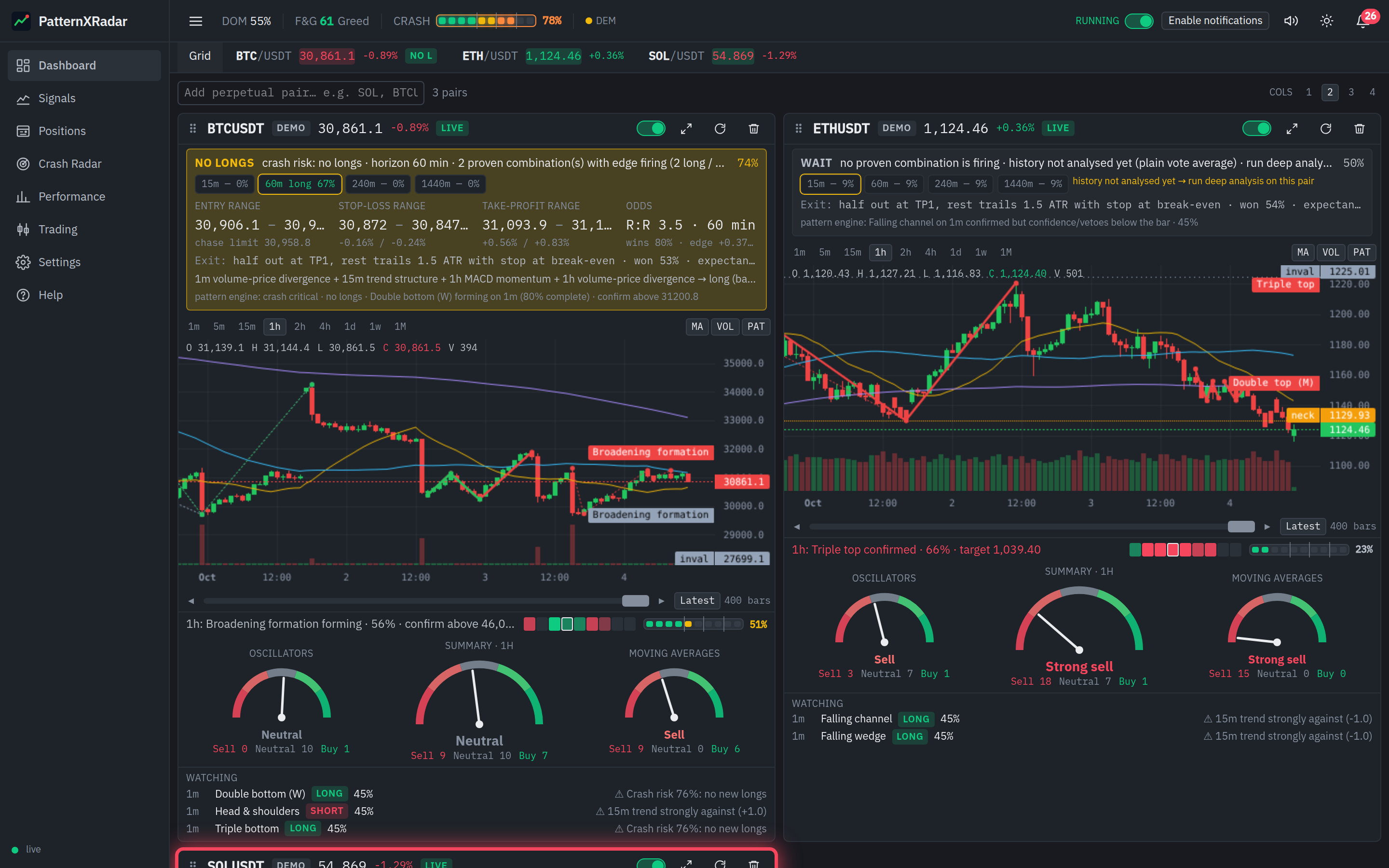Viewport: 1389px width, 868px height.
Task: Click the Head & shoulders watching row
Action: tap(476, 811)
